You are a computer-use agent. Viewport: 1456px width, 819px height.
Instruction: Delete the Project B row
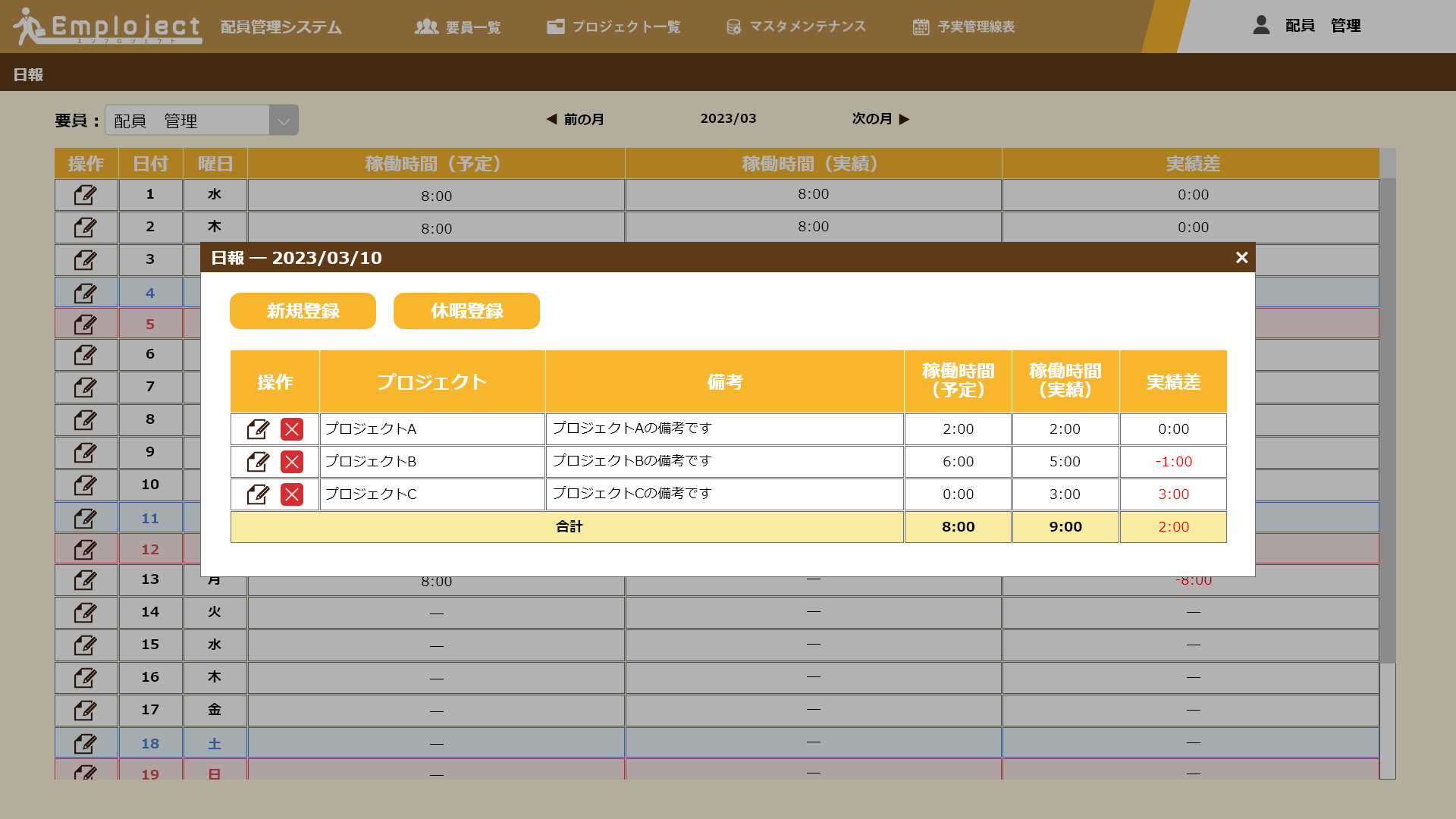292,462
